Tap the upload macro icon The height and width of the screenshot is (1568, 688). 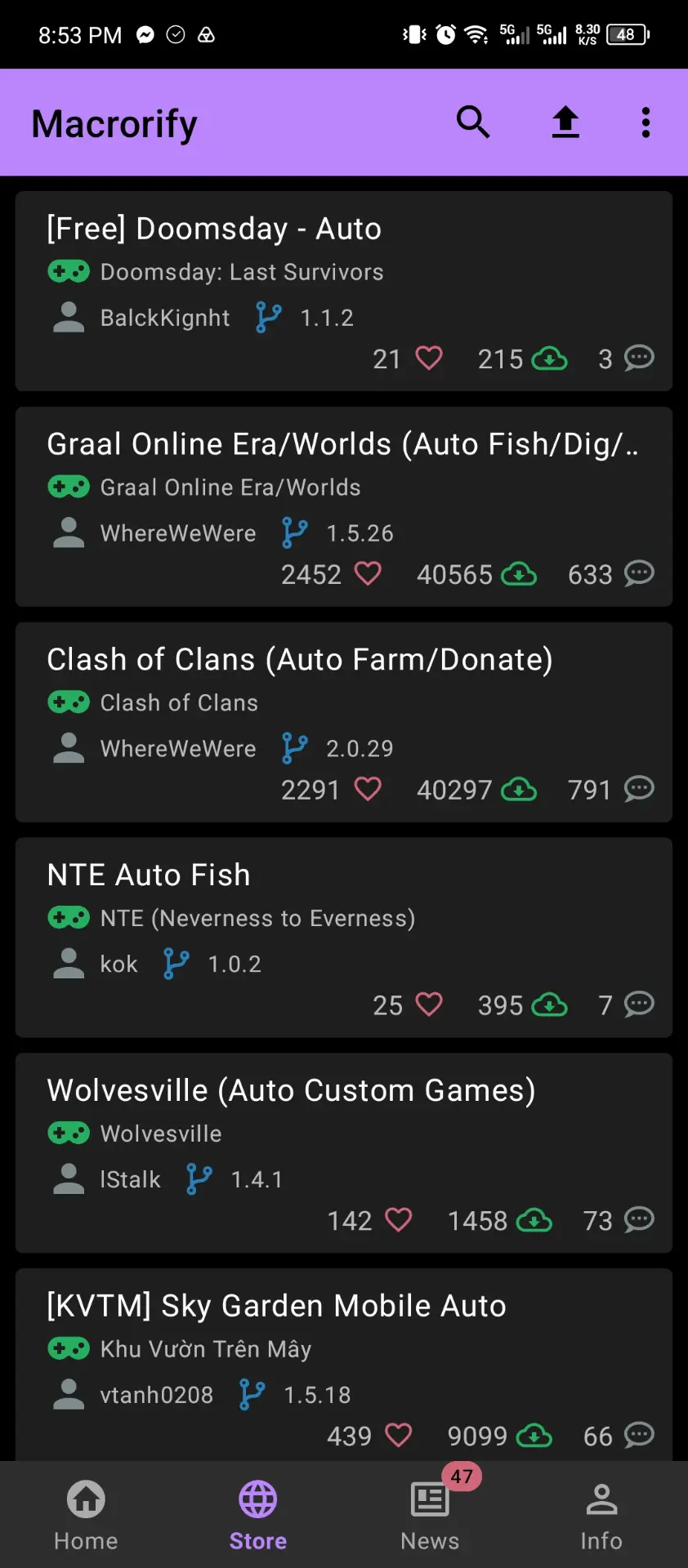565,122
